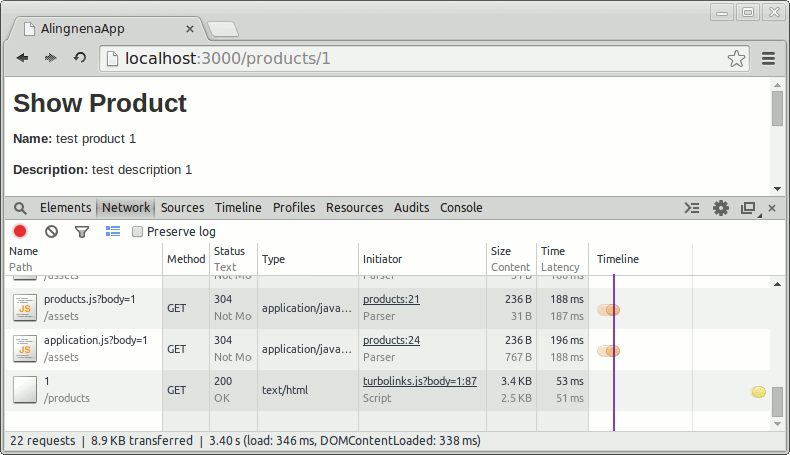Screen dimensions: 790x455
Task: Enable the Preserve log checkbox
Action: (x=138, y=232)
